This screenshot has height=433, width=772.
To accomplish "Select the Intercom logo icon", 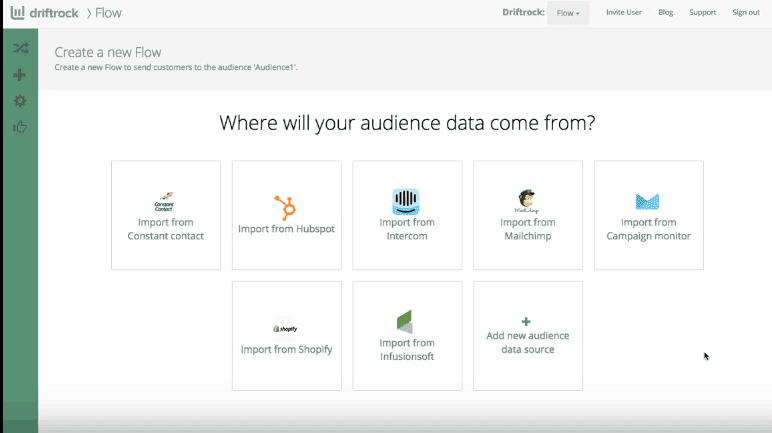I will (406, 201).
